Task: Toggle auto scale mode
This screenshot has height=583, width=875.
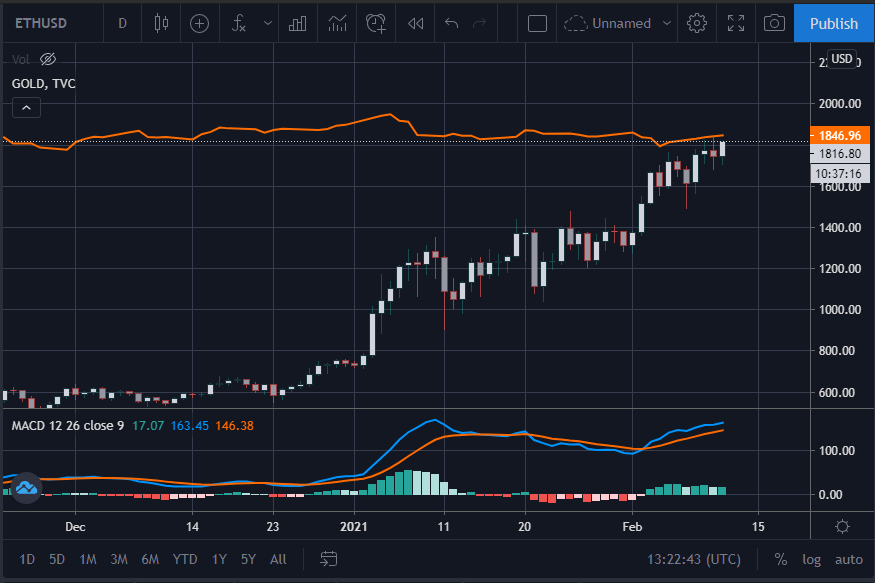Action: pos(849,559)
